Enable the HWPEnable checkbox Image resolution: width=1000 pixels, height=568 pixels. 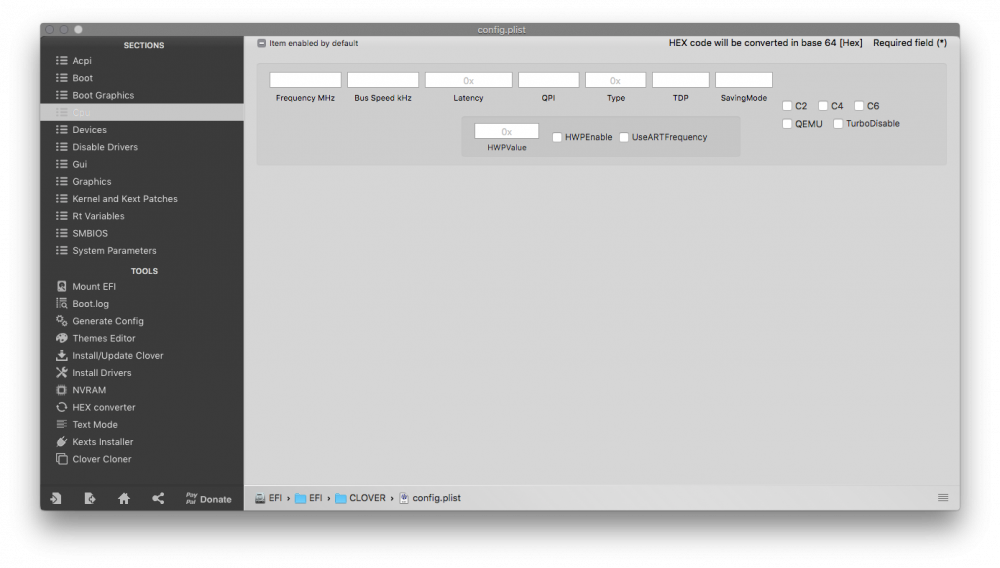click(x=557, y=137)
